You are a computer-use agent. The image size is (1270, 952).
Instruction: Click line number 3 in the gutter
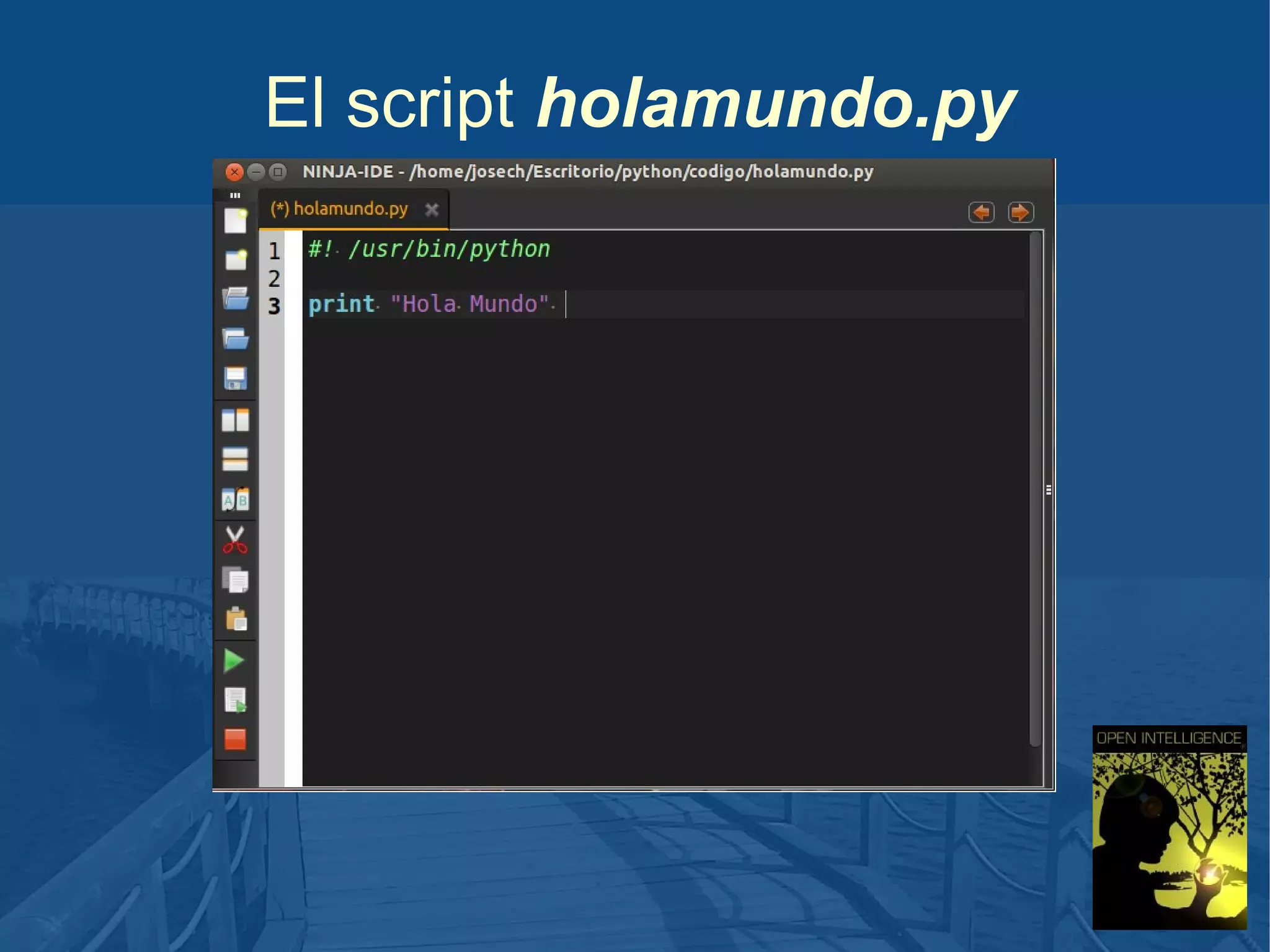coord(274,306)
